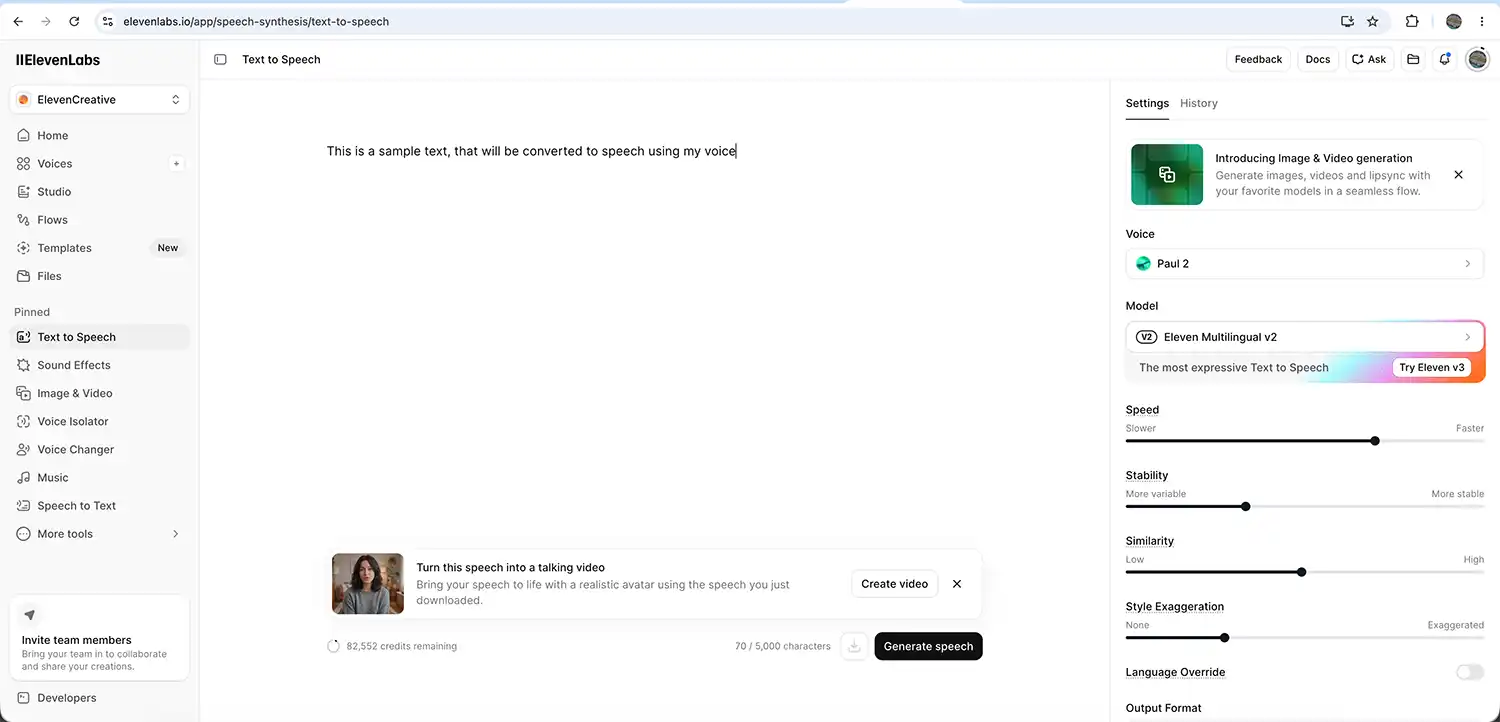Screen dimensions: 1500x722
Task: Switch to the Settings tab
Action: (x=1147, y=103)
